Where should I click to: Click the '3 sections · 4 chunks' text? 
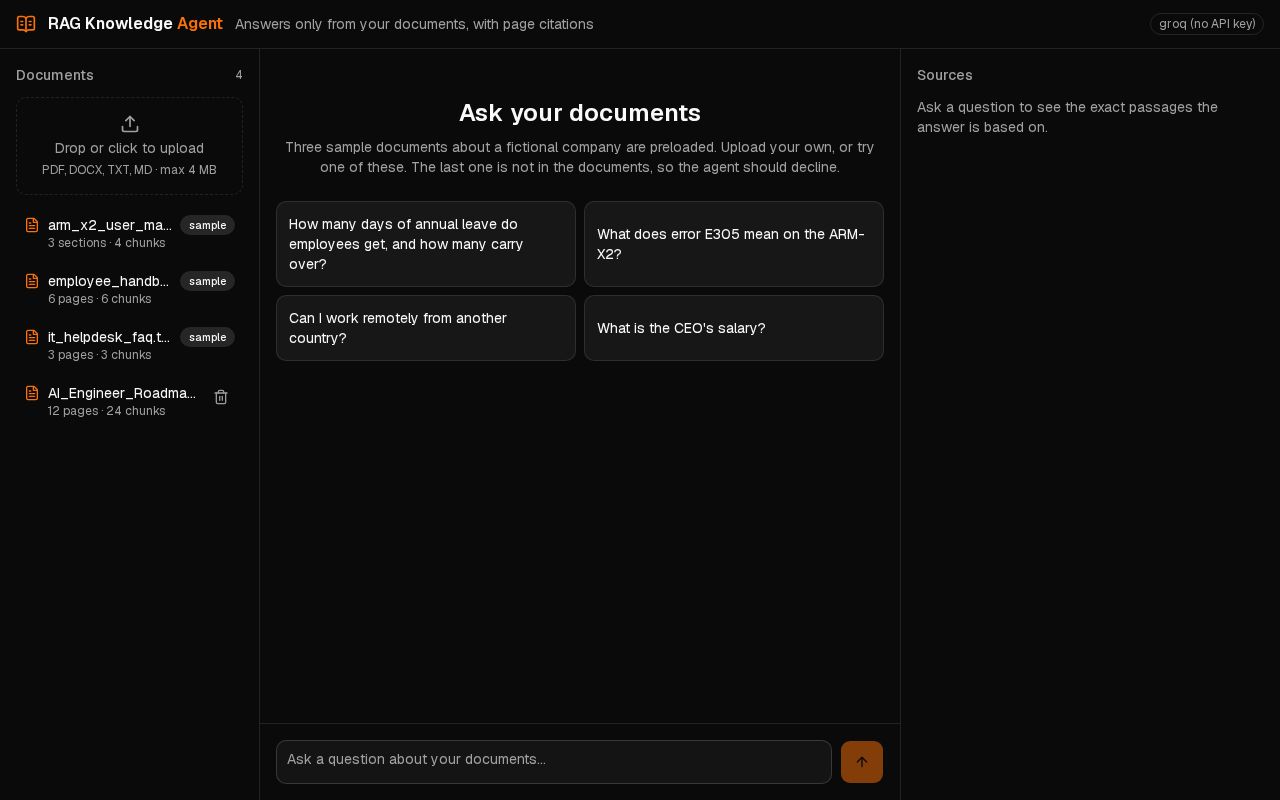point(107,243)
